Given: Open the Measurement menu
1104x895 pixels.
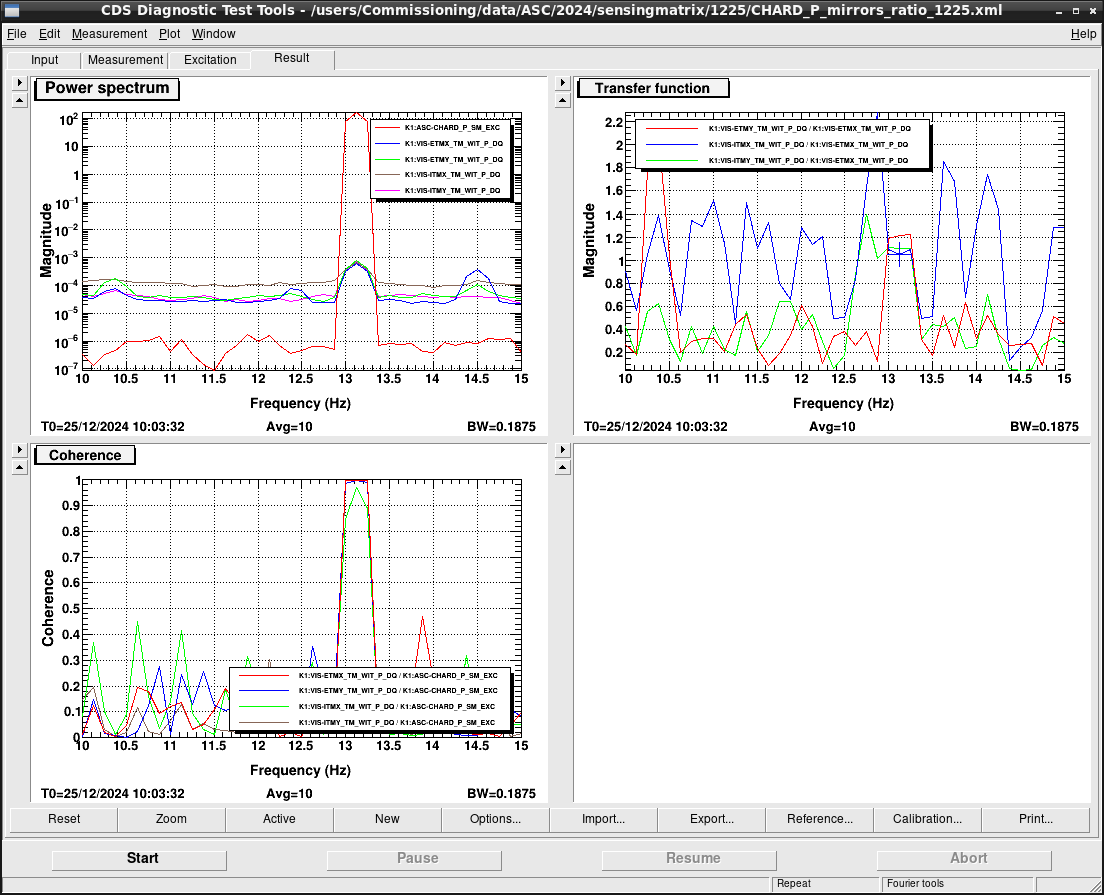Looking at the screenshot, I should click(x=109, y=34).
